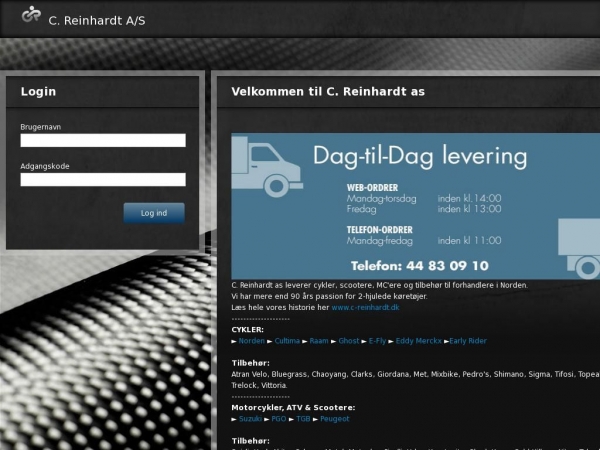Open the Norden bicycle brand link
The height and width of the screenshot is (450, 600).
pos(252,341)
